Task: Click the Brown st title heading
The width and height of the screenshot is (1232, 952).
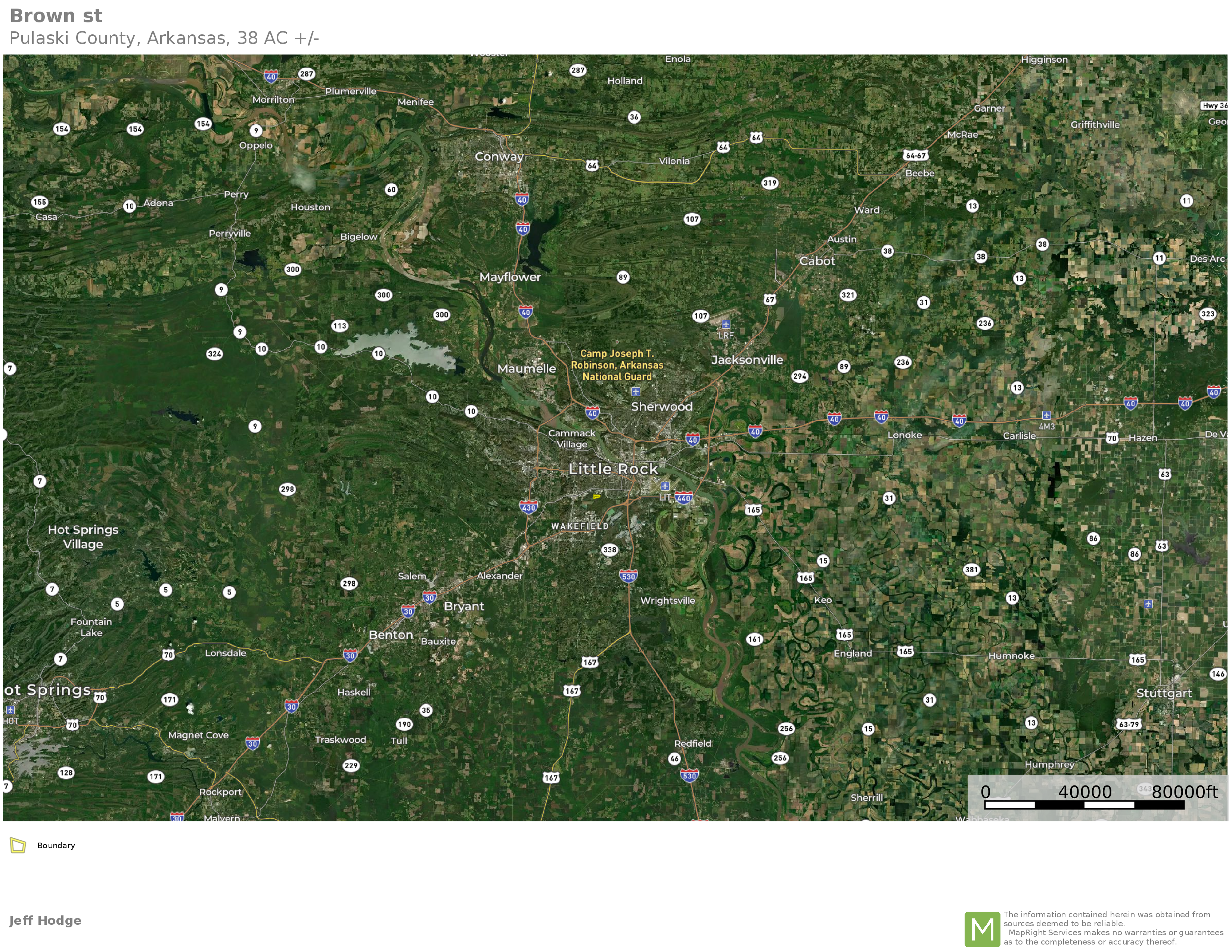Action: tap(56, 16)
